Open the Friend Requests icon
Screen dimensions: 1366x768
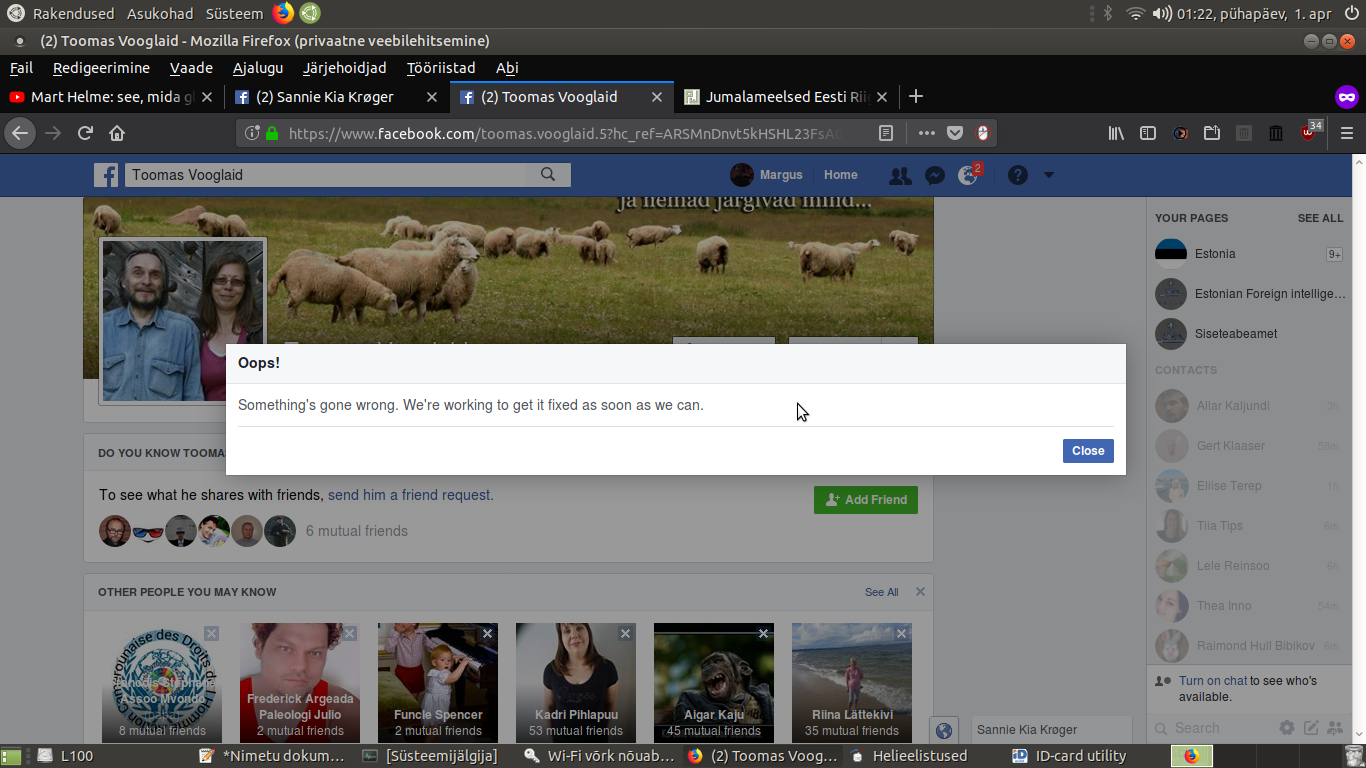pyautogui.click(x=900, y=175)
